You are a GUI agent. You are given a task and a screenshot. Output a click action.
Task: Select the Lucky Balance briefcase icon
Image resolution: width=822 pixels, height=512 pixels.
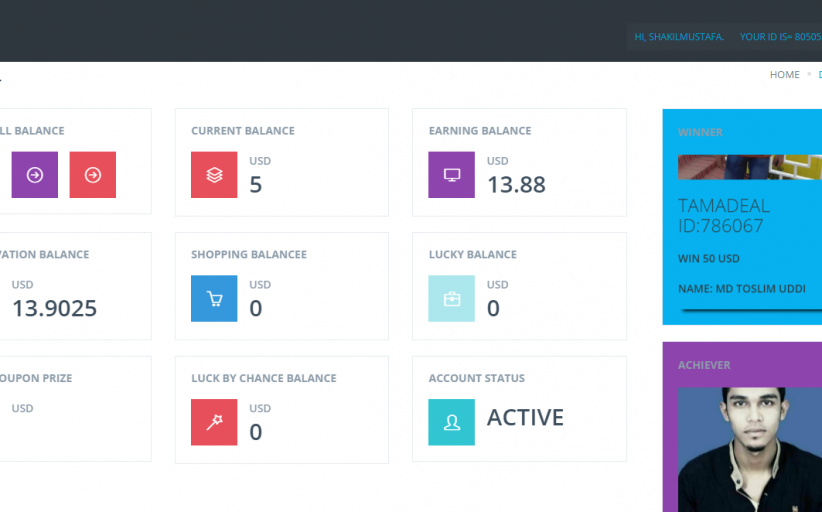click(452, 298)
